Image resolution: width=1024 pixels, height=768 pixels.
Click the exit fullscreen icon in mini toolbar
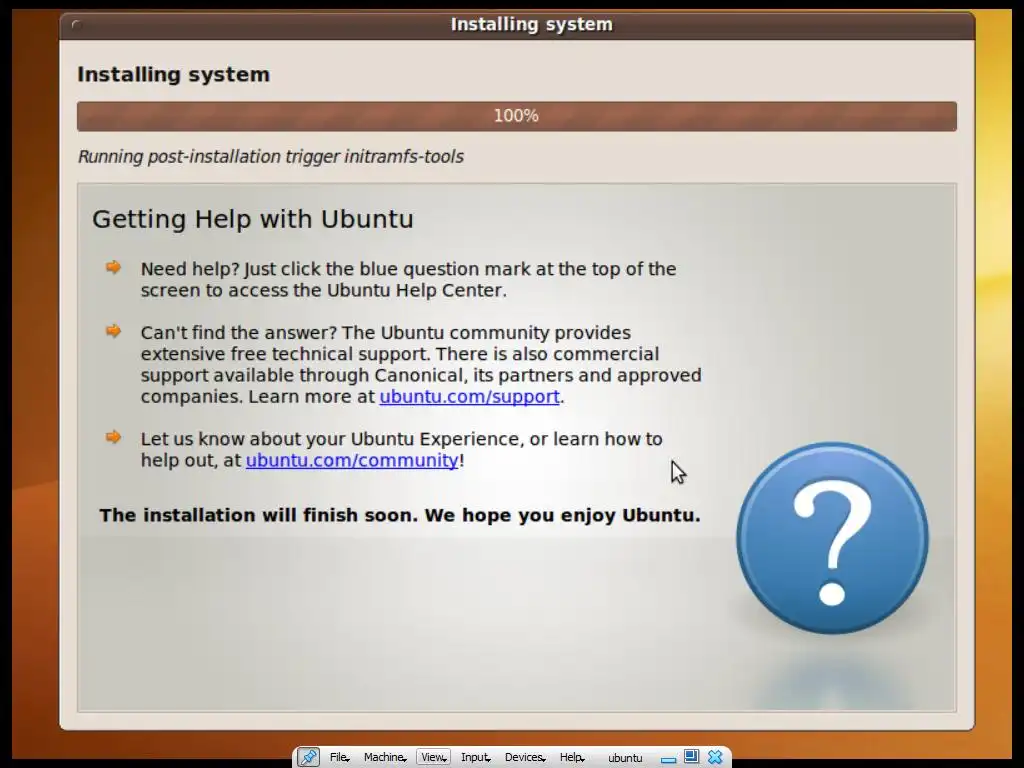[x=691, y=756]
